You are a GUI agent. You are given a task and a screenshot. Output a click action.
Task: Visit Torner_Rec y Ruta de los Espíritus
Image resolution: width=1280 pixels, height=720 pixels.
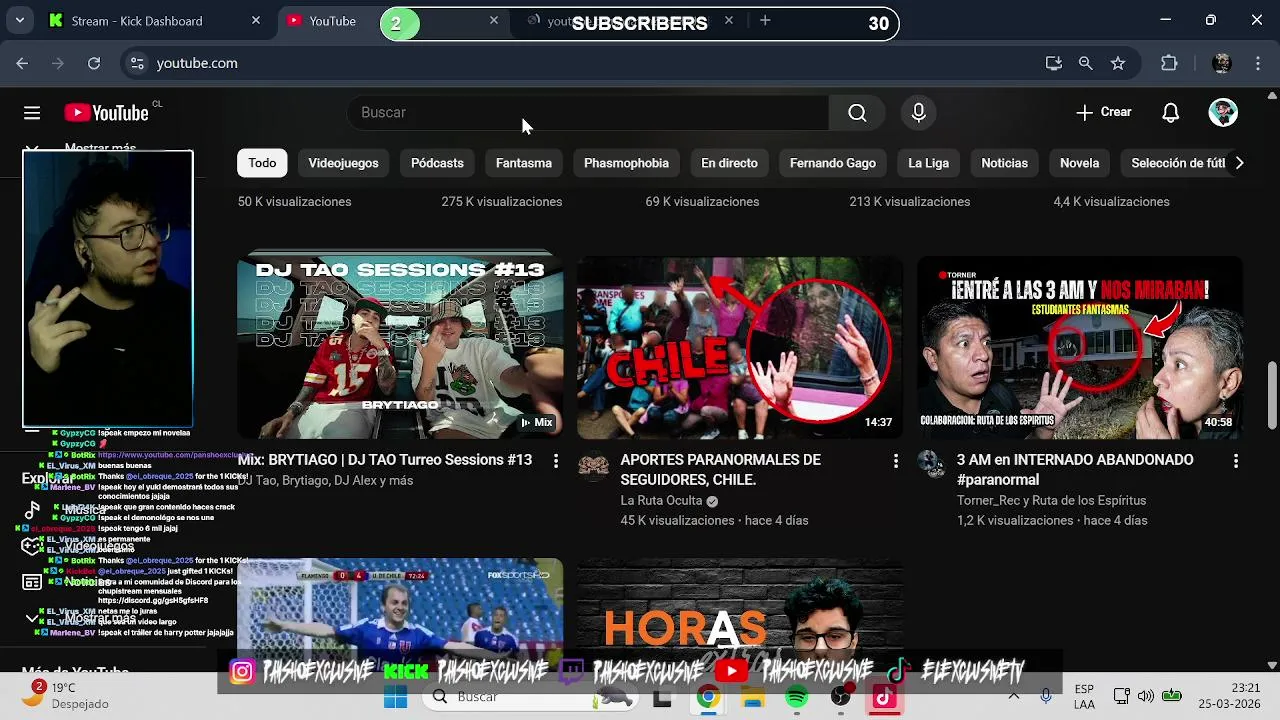(x=1051, y=501)
